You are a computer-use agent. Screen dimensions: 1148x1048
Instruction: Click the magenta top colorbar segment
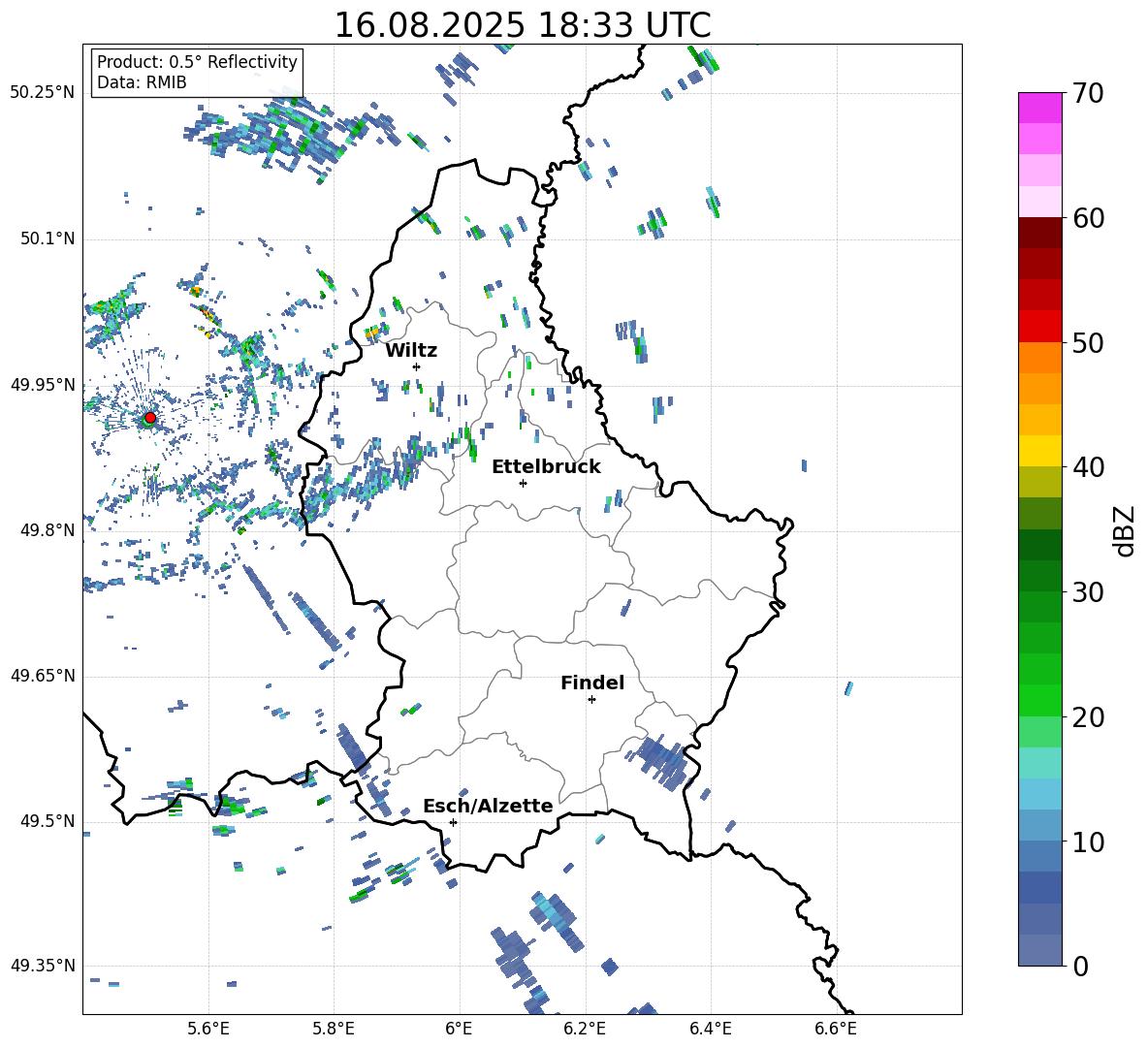1040,108
